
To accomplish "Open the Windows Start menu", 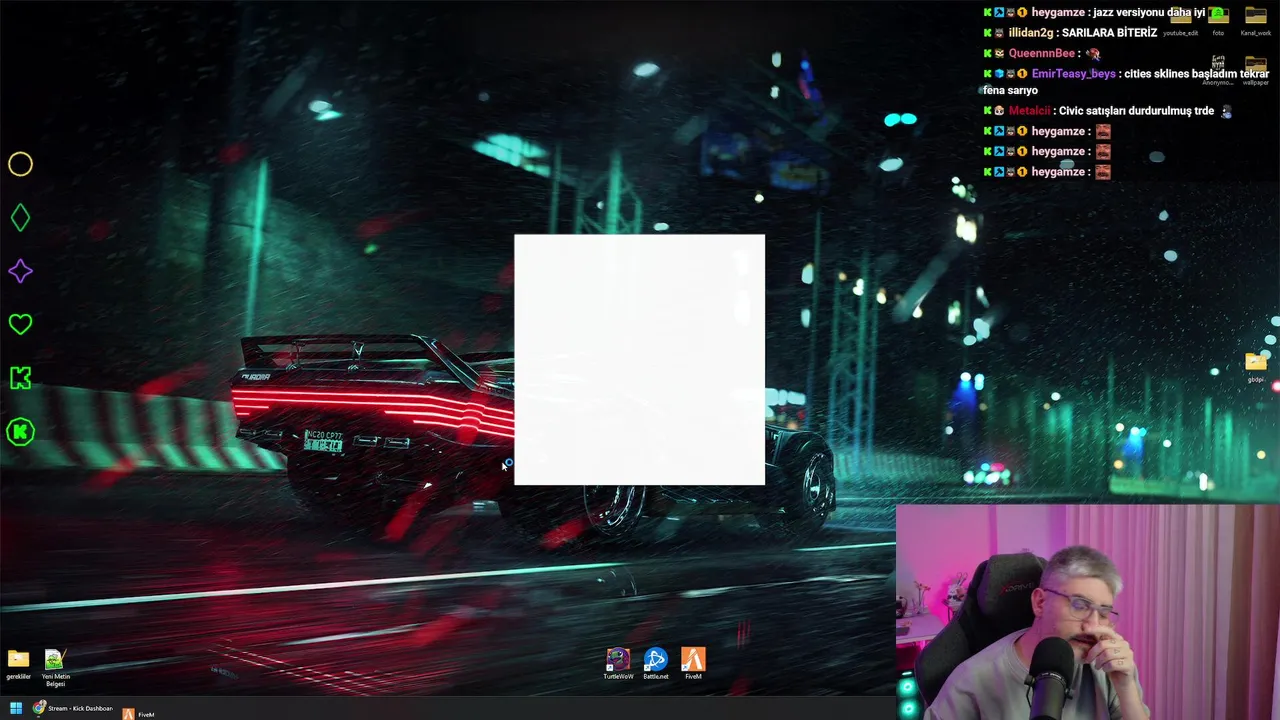I will click(x=16, y=709).
